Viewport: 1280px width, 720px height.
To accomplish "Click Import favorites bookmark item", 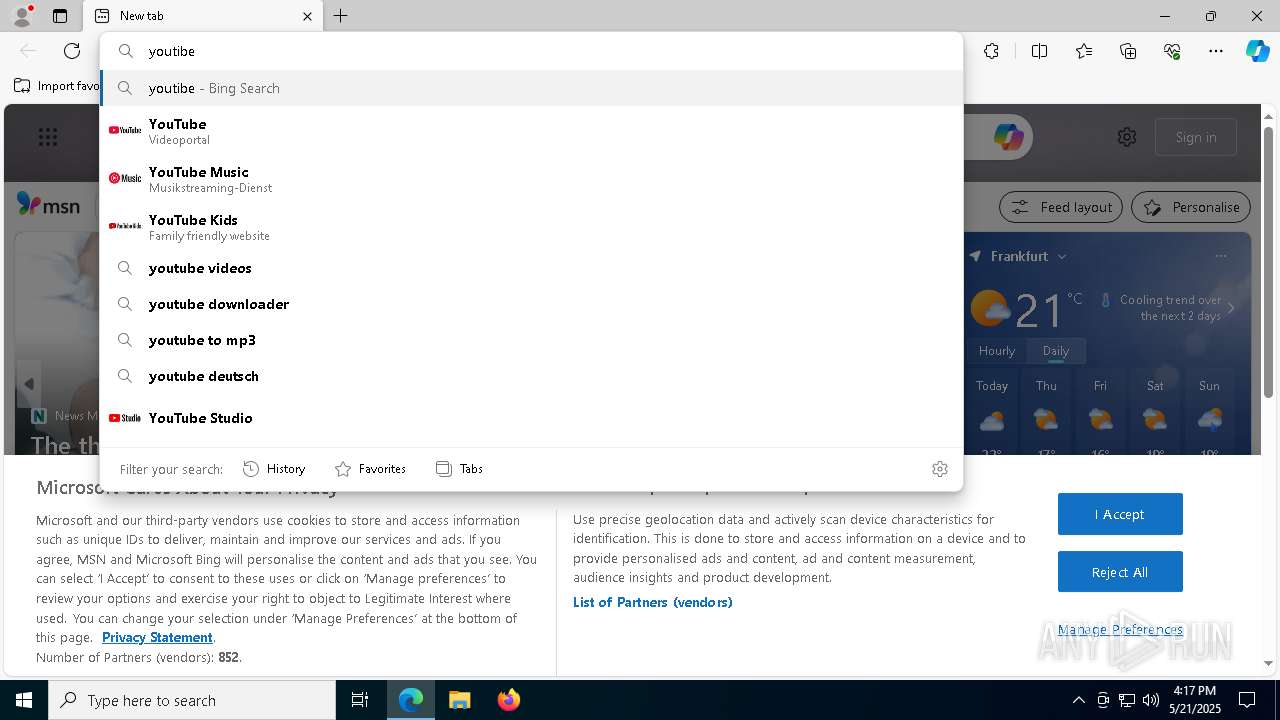I will pyautogui.click(x=57, y=86).
